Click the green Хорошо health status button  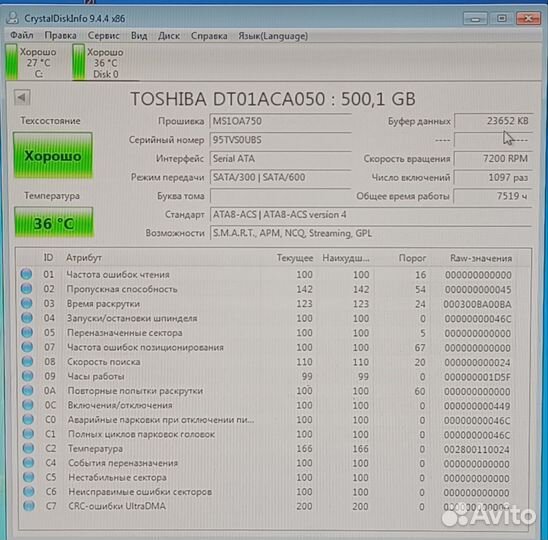pyautogui.click(x=53, y=156)
